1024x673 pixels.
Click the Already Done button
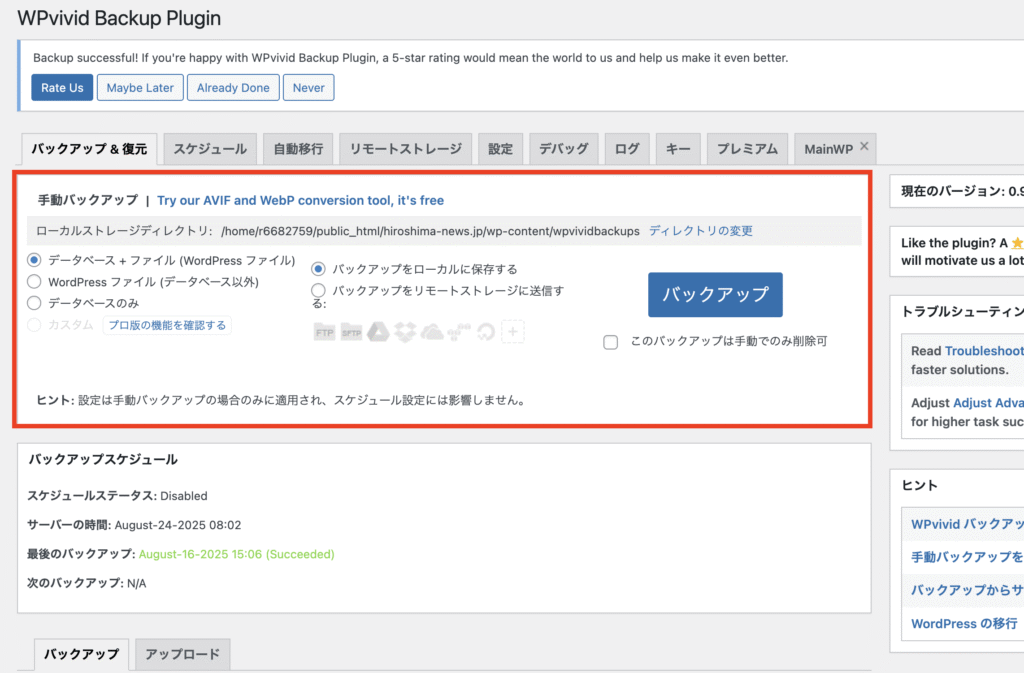tap(233, 87)
